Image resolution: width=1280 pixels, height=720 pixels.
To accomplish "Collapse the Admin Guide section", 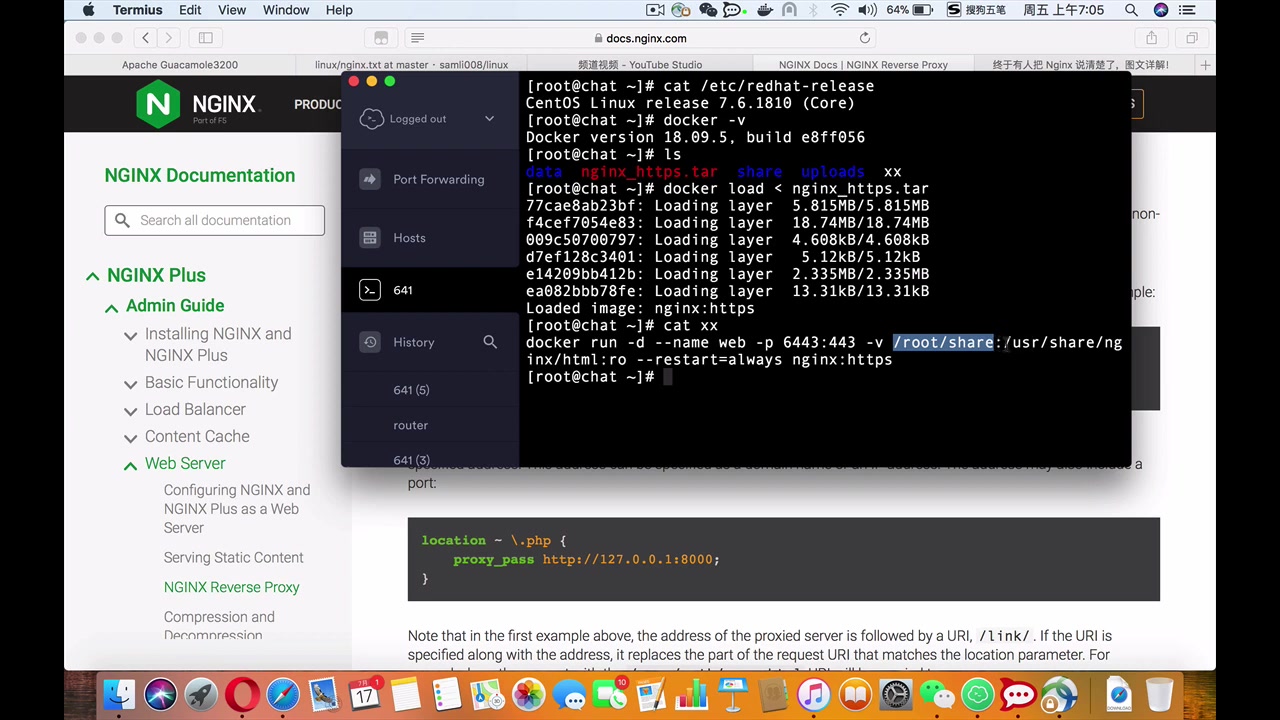I will point(111,307).
